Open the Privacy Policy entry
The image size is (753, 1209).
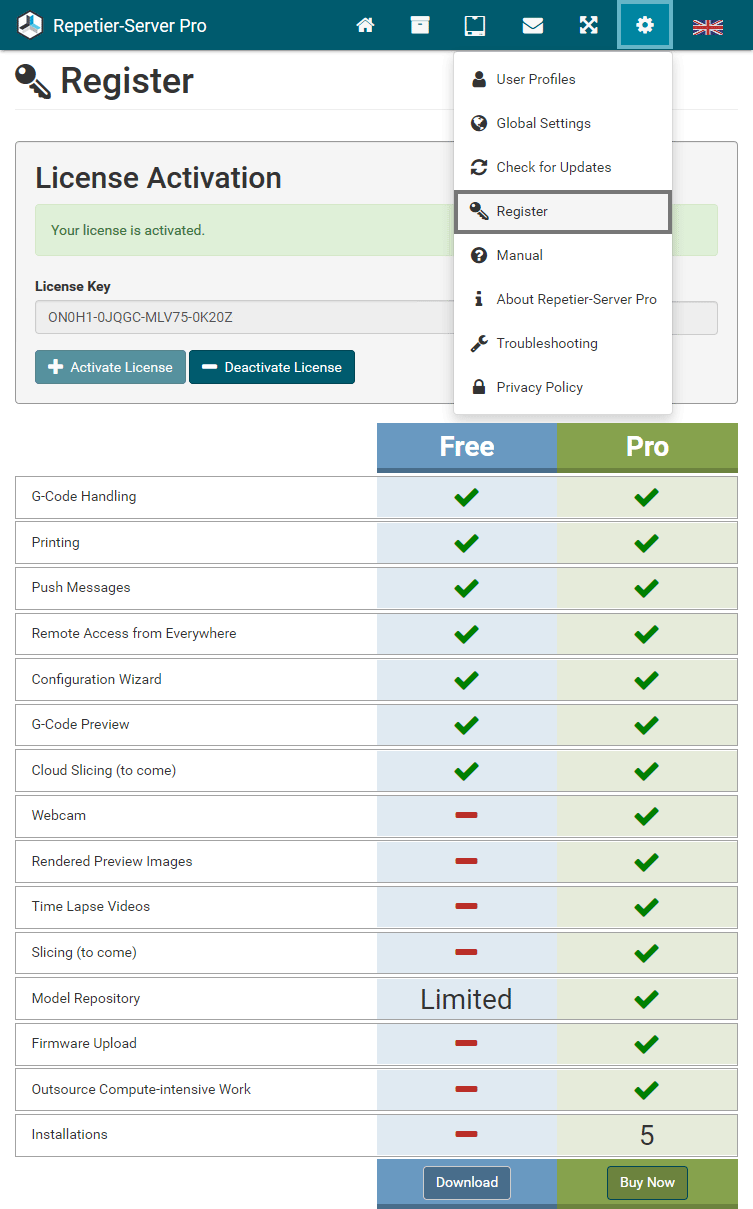[539, 387]
